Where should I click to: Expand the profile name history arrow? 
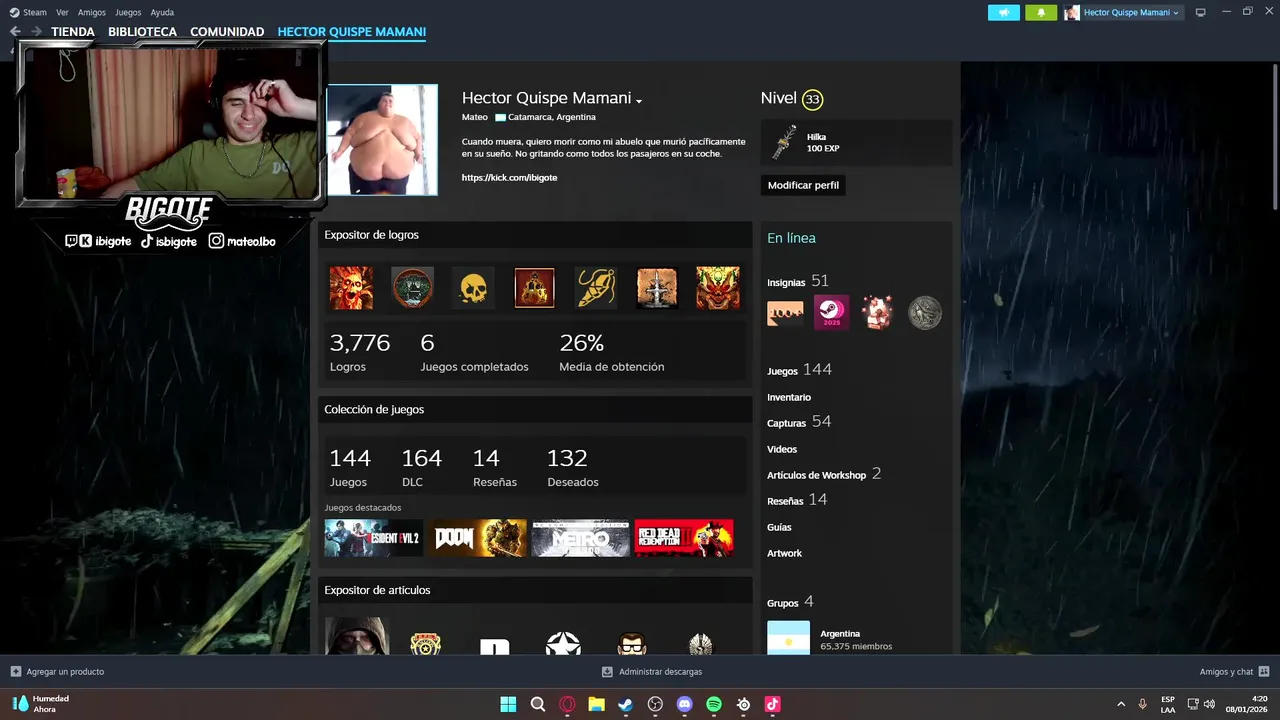point(638,100)
